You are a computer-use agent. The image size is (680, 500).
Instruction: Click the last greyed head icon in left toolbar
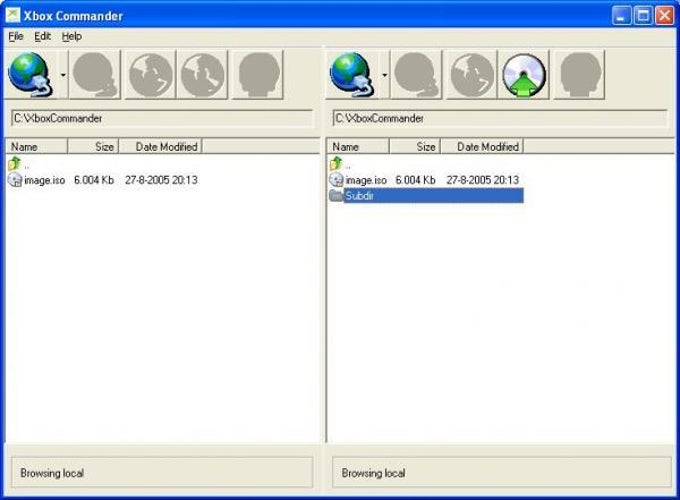(258, 75)
